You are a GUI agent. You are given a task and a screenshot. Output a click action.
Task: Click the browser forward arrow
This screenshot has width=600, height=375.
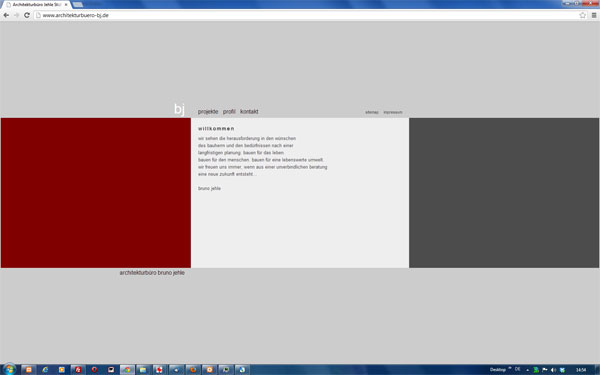16,15
